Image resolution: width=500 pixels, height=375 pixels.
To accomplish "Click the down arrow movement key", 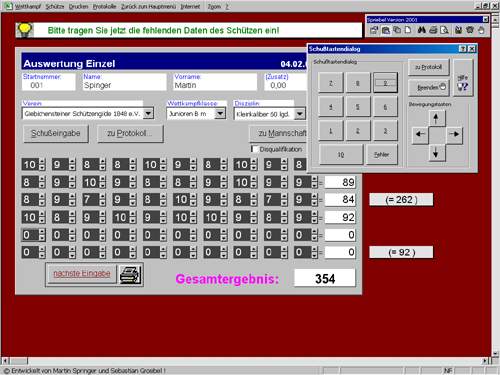I will tap(436, 153).
